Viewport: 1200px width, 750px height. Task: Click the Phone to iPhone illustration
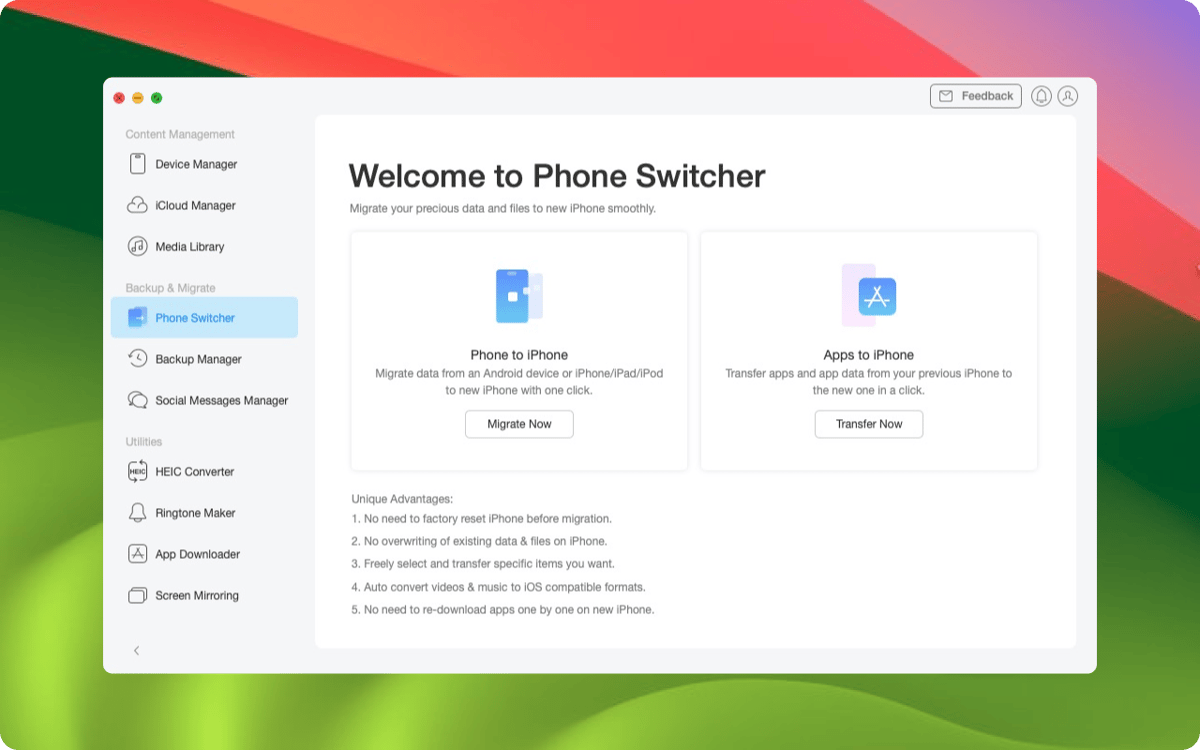519,296
